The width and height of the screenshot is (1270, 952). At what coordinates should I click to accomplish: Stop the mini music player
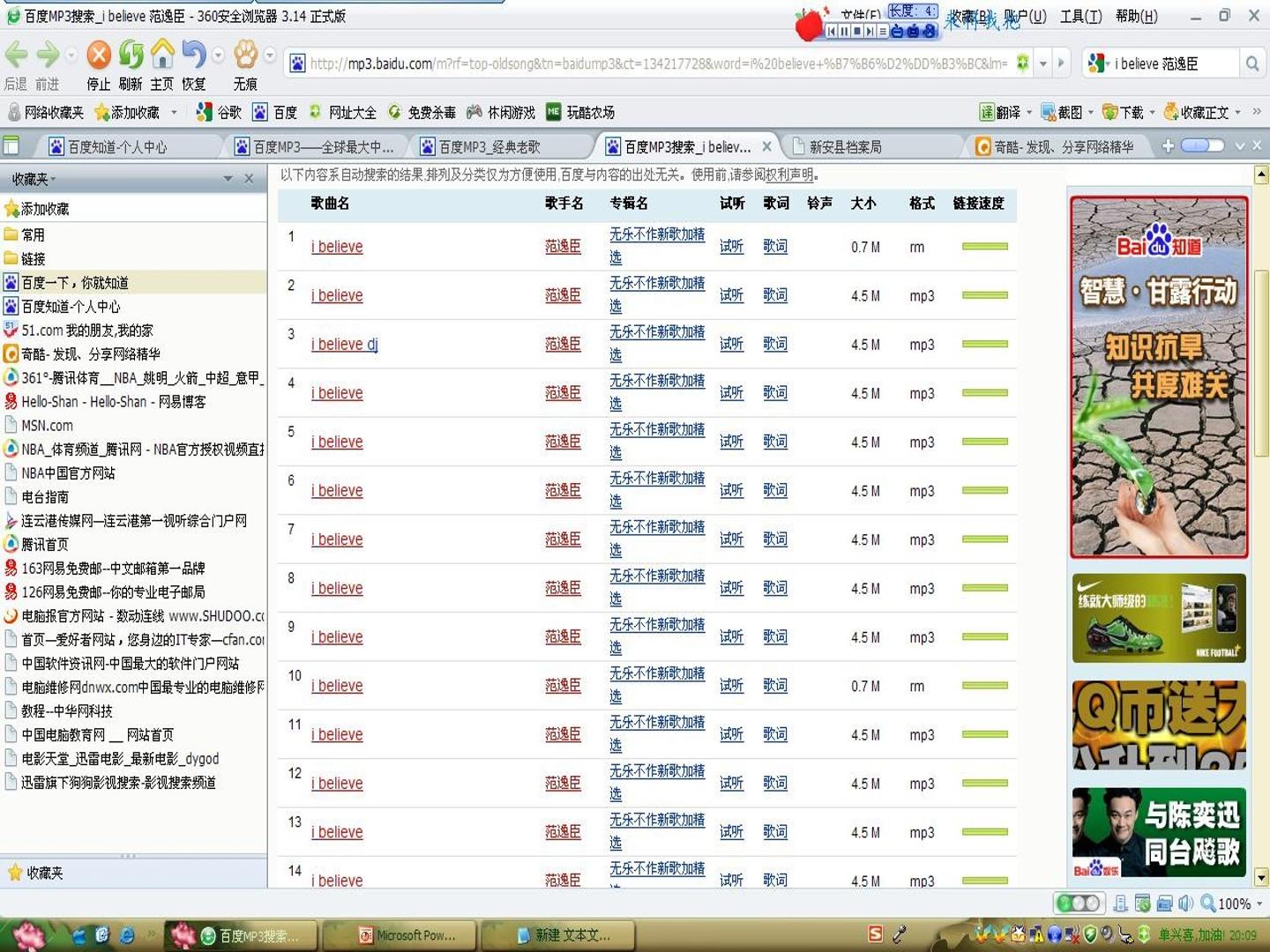pos(857,31)
